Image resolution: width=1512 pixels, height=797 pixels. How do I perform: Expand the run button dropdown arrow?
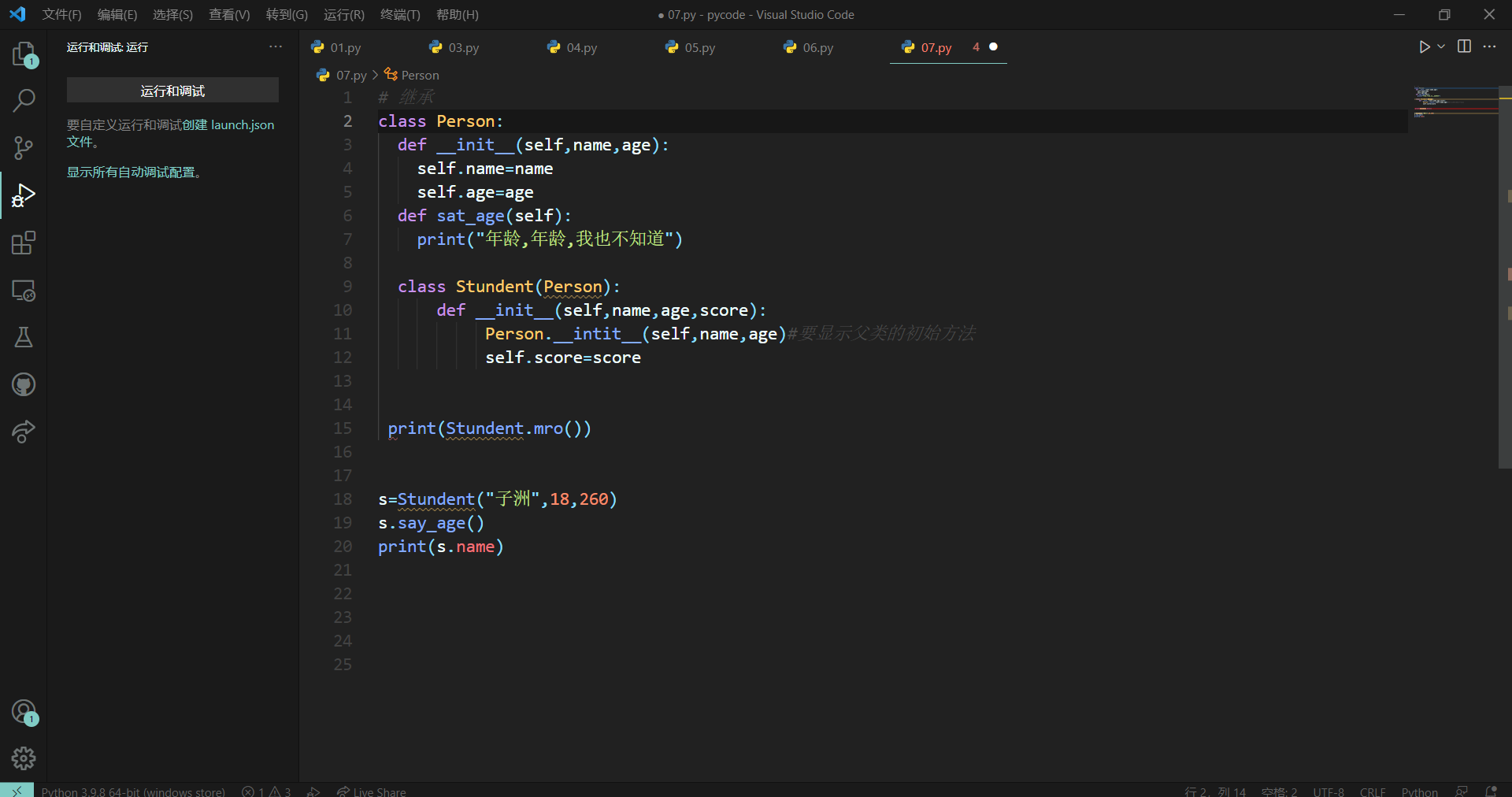pyautogui.click(x=1441, y=46)
